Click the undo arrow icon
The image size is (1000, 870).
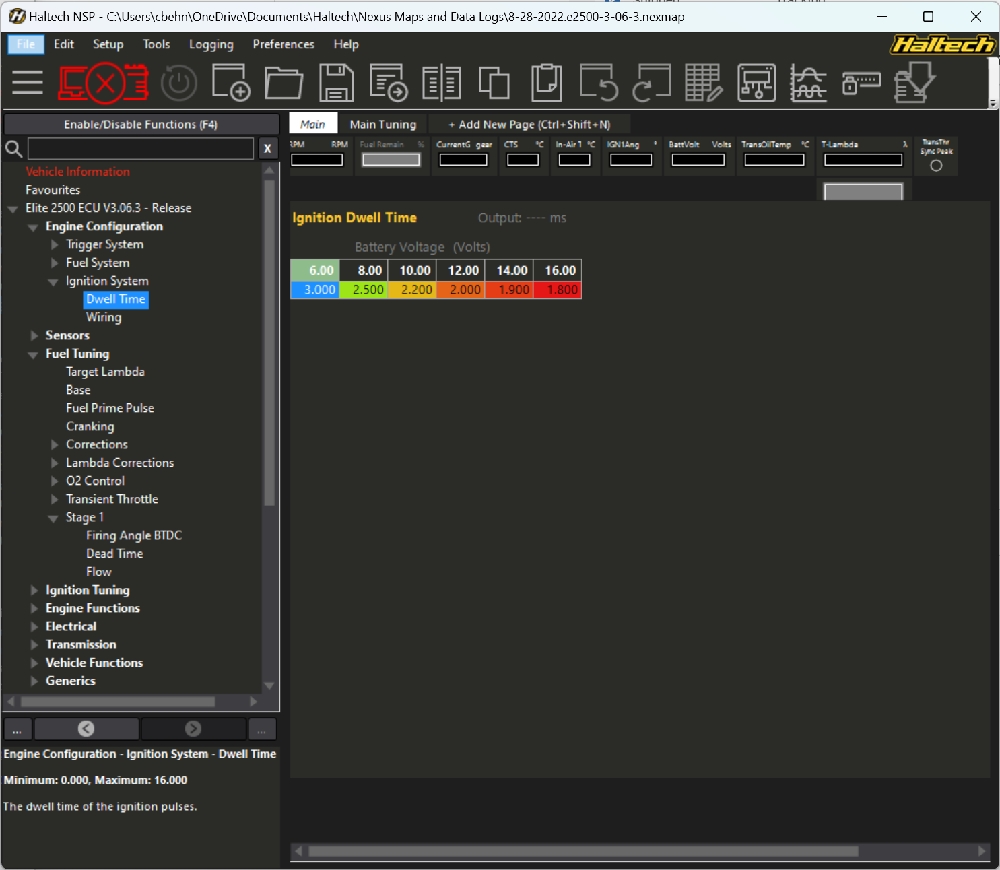pyautogui.click(x=599, y=83)
